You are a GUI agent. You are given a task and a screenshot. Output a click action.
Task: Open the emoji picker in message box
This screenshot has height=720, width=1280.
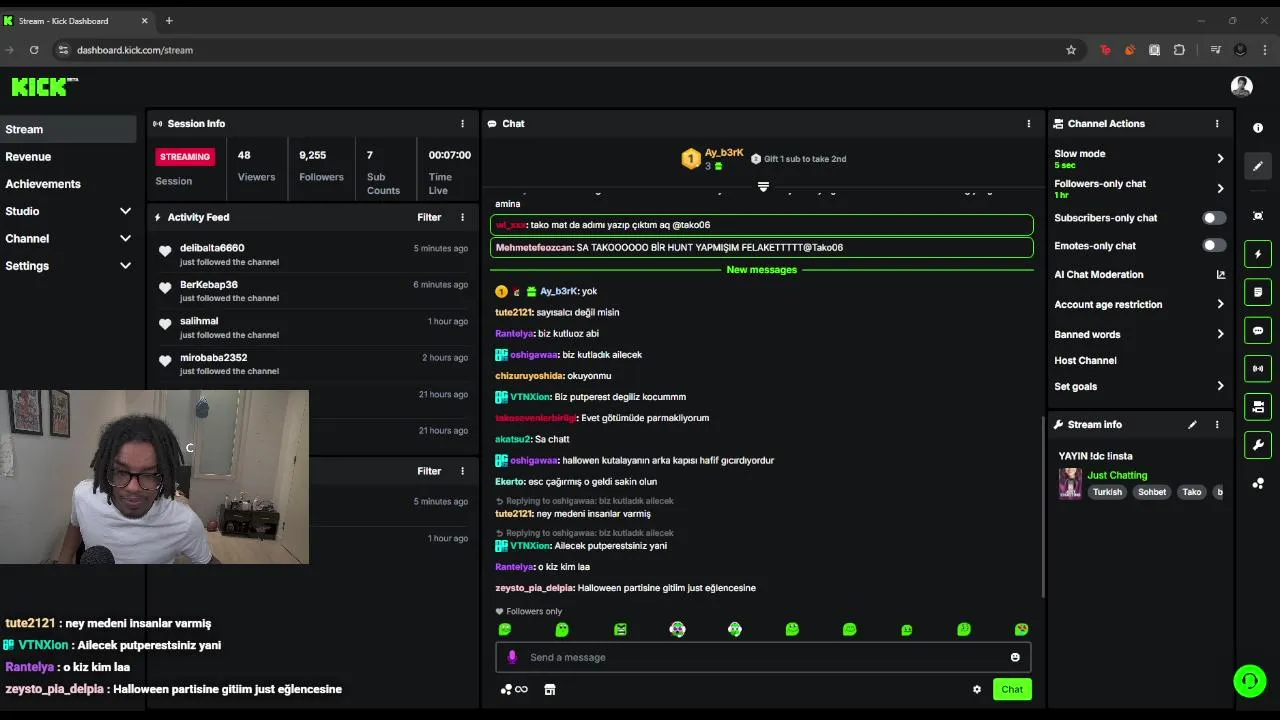[1015, 657]
